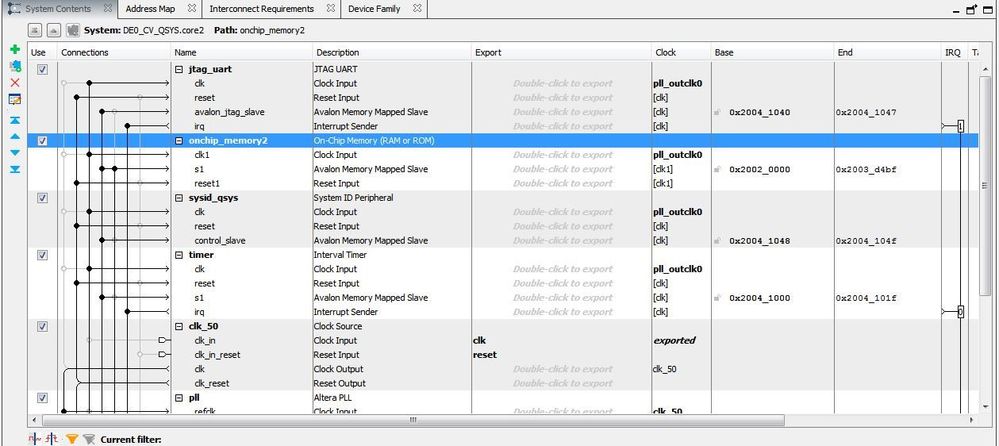Viewport: 999px width, 446px height.
Task: Click the lock icon beside base 0x2004_1000
Action: (x=717, y=298)
